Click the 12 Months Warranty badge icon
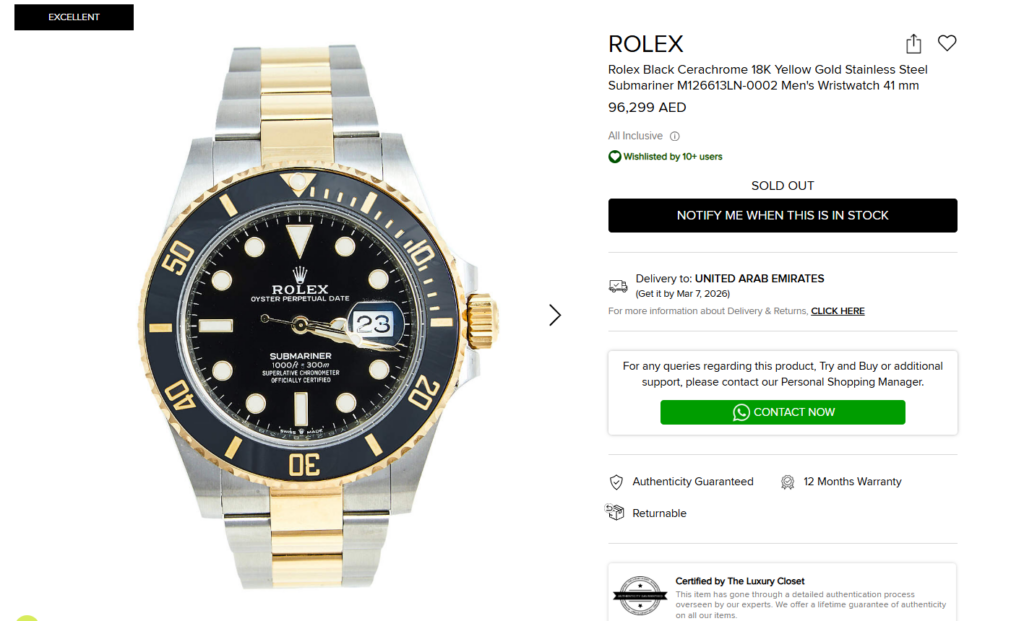Viewport: 1024px width, 621px height. coord(787,482)
